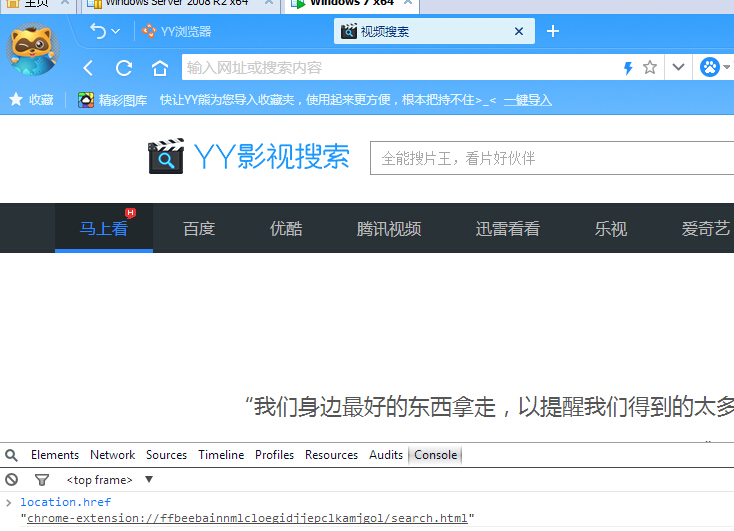Go to home page icon
The image size is (734, 531).
click(160, 68)
